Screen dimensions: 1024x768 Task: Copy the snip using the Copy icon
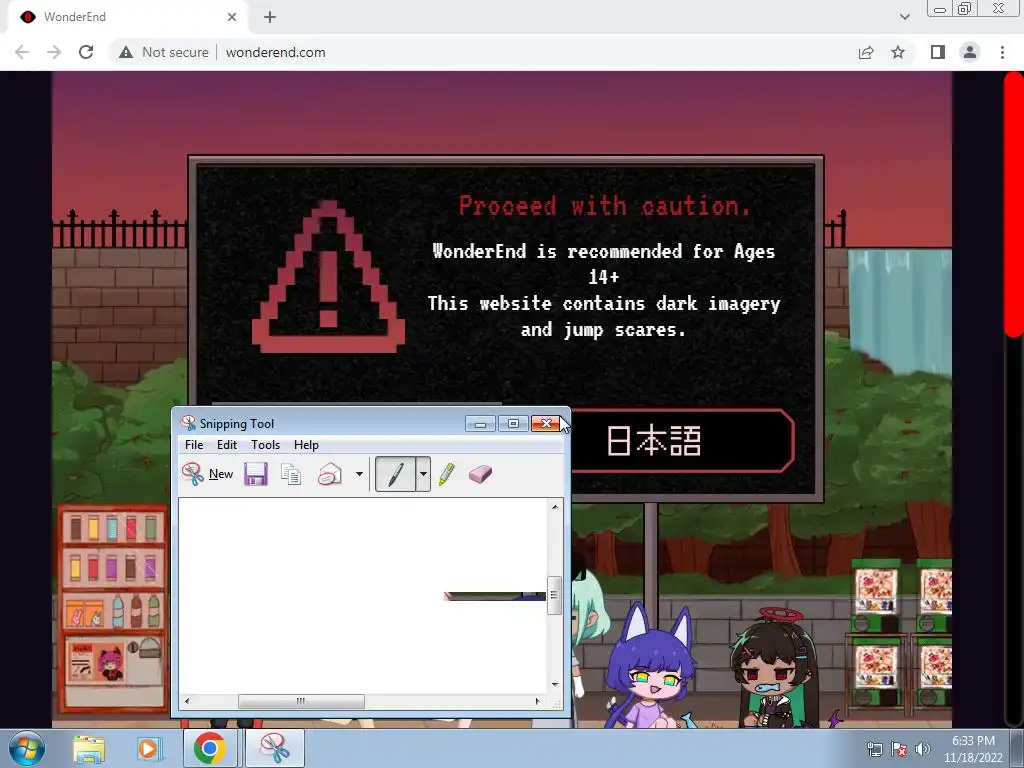[291, 474]
